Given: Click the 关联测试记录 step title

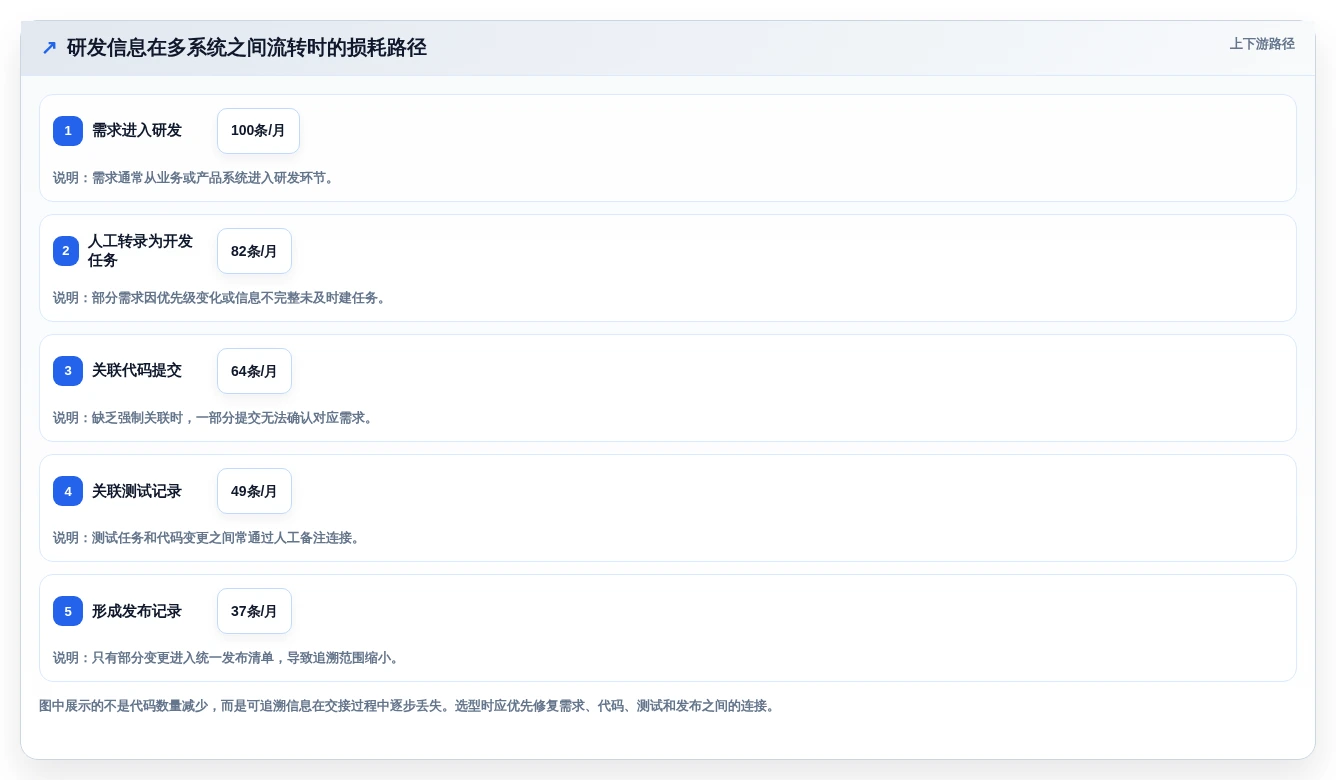Looking at the screenshot, I should [137, 491].
